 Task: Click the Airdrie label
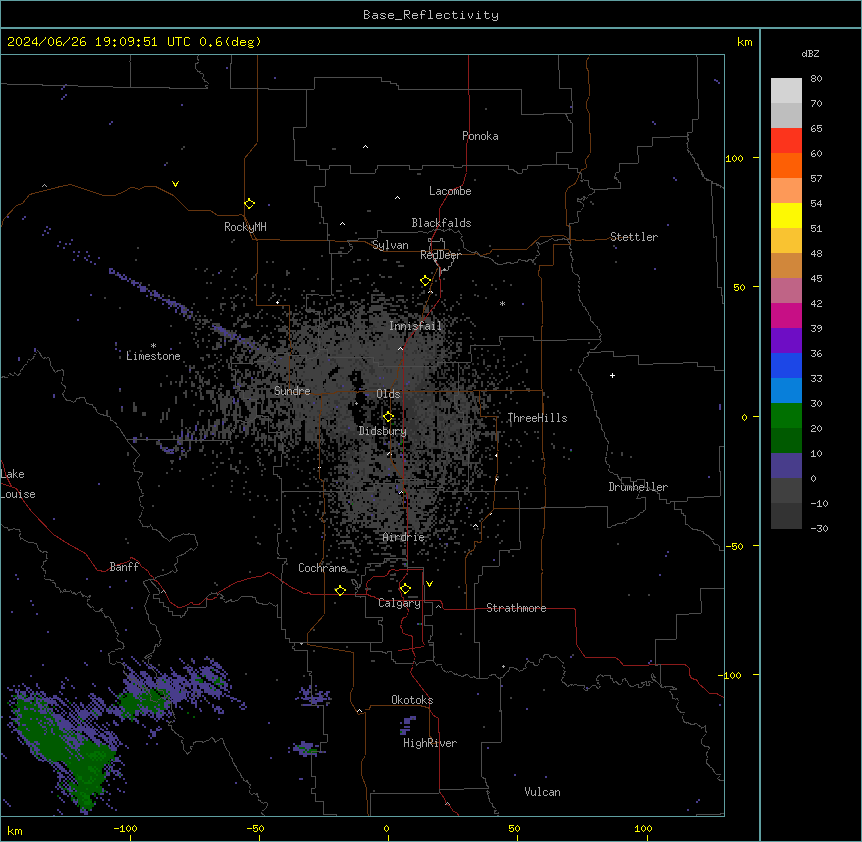[x=404, y=537]
